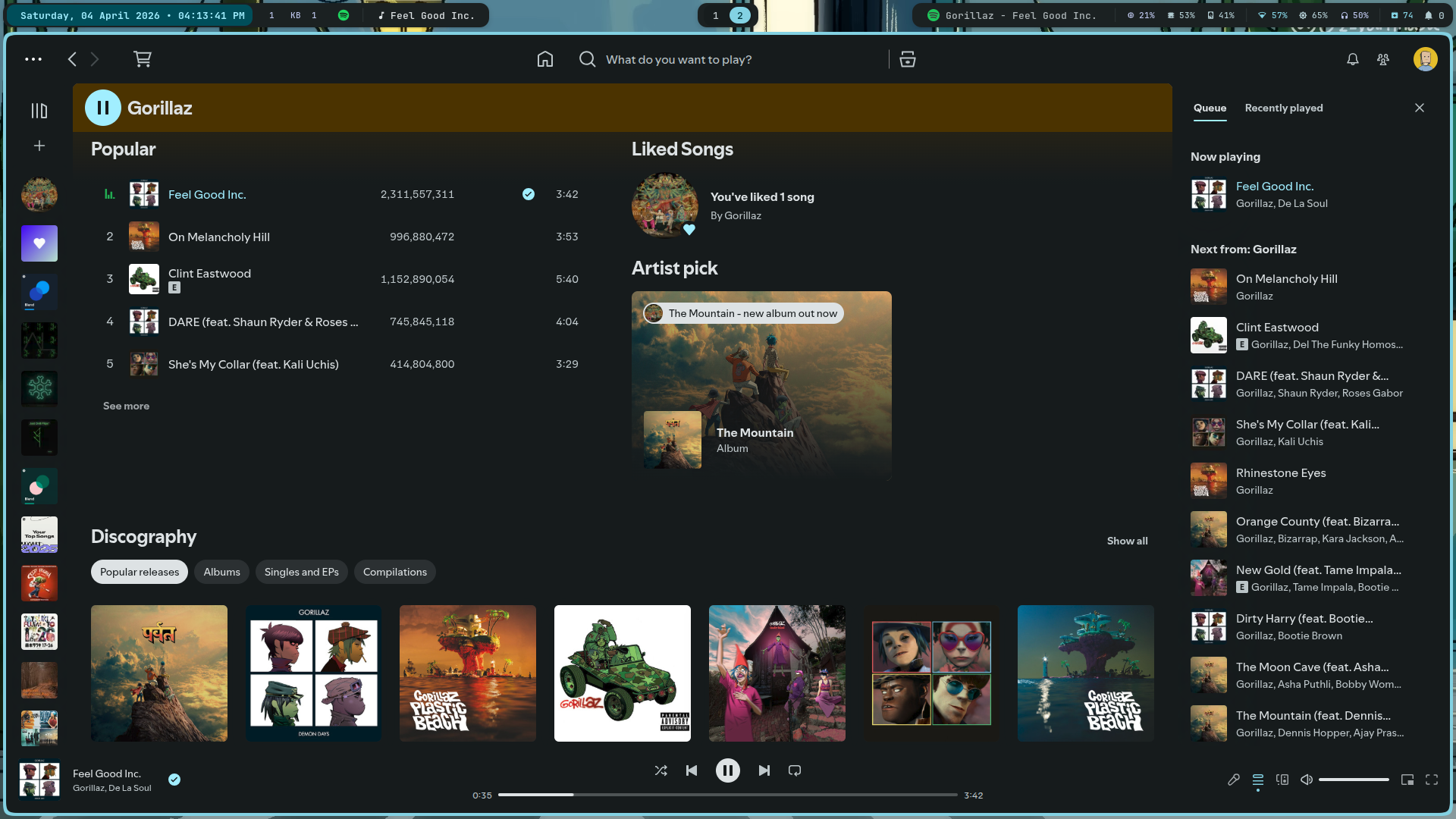Open the notifications bell
This screenshot has height=819, width=1456.
click(1352, 59)
